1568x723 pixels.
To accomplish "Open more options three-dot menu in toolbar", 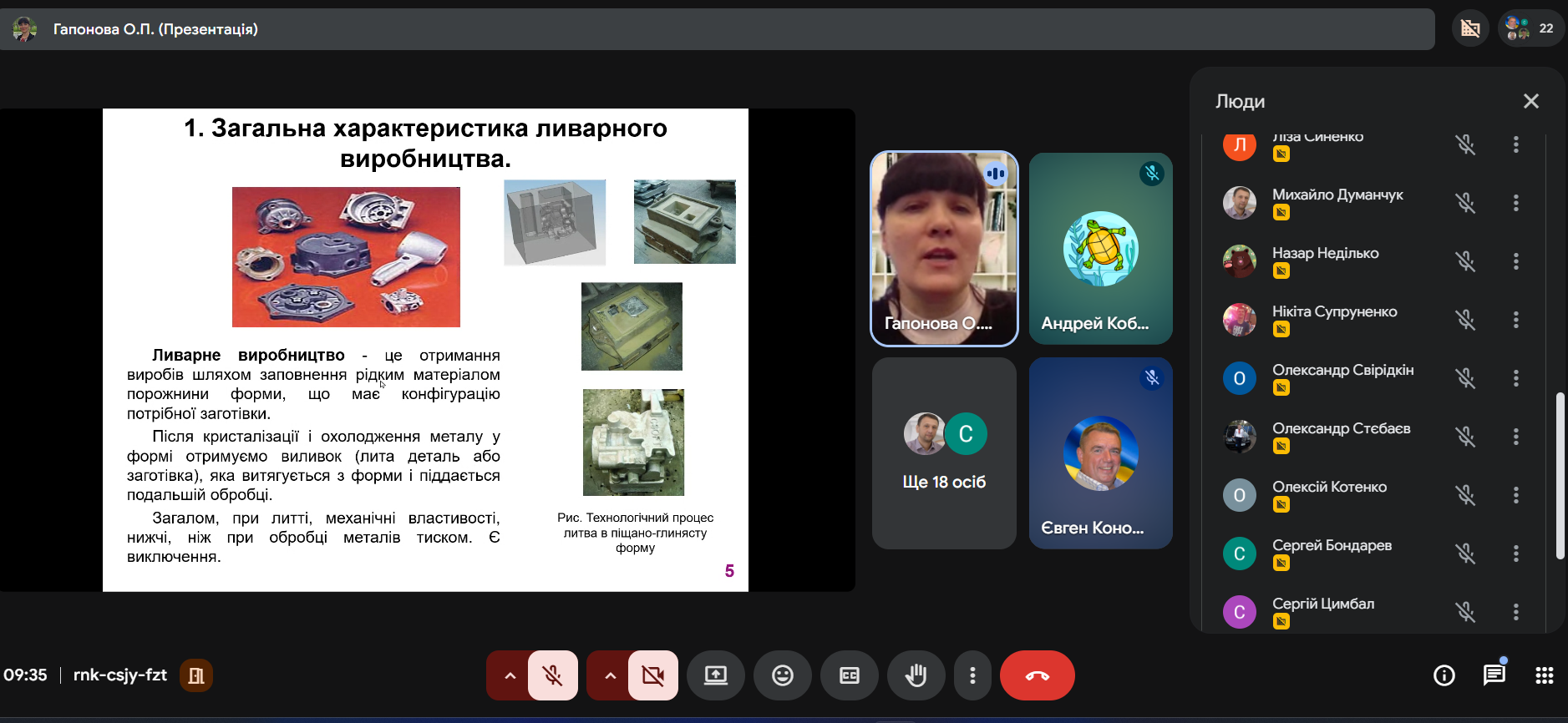I will [x=972, y=675].
